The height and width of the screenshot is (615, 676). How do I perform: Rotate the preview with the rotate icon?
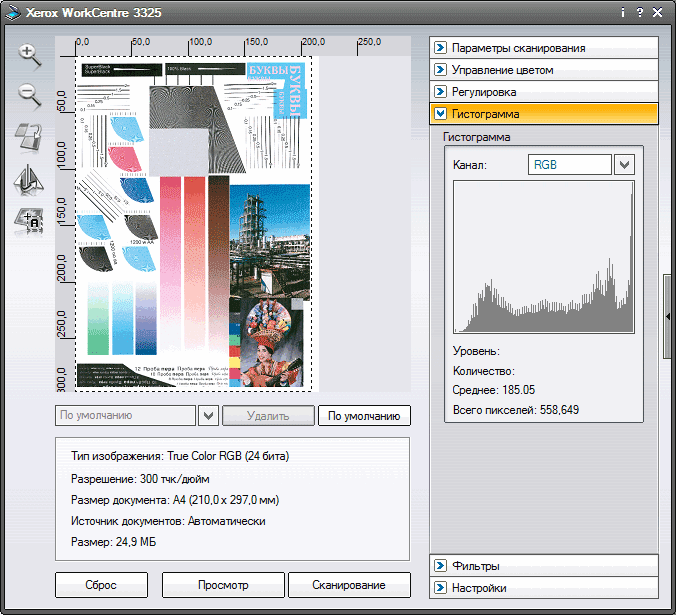(29, 137)
